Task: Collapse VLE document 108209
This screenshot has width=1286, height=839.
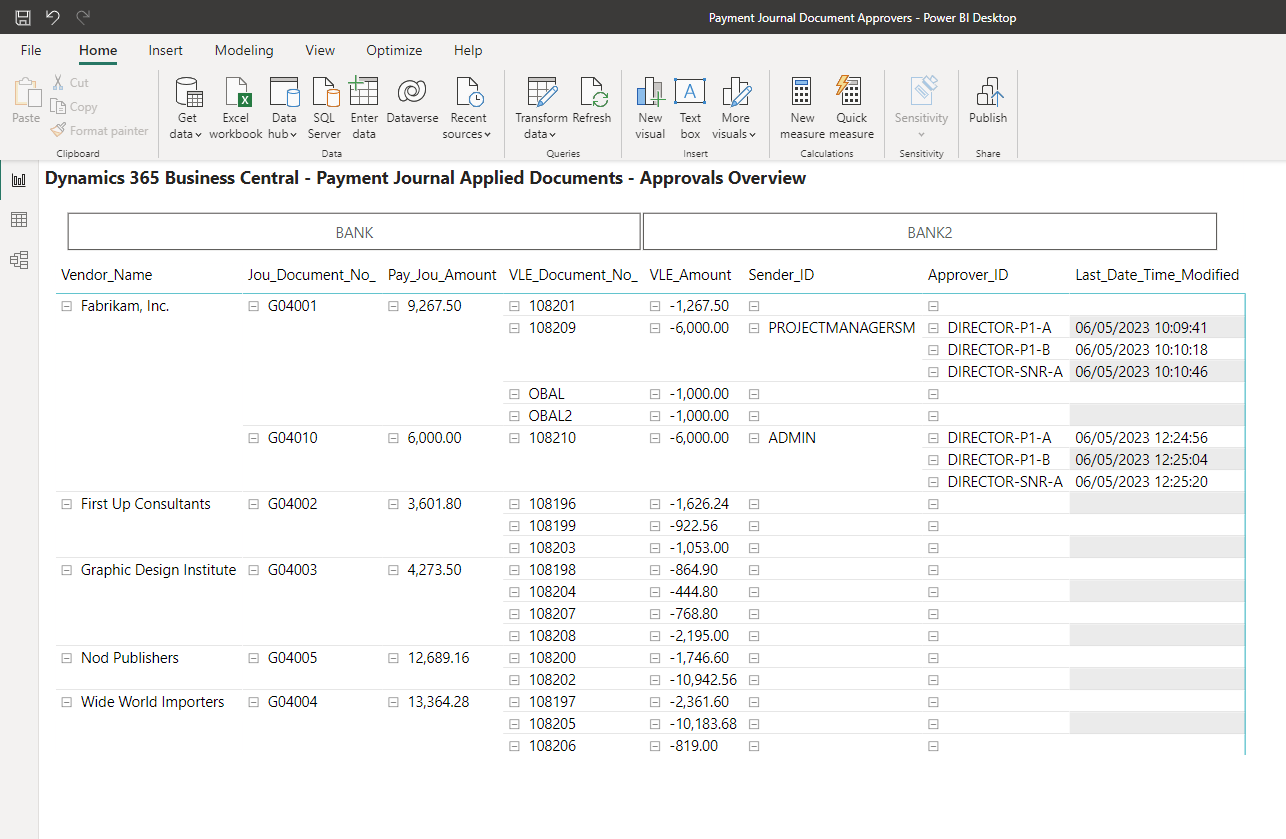Action: click(x=515, y=328)
